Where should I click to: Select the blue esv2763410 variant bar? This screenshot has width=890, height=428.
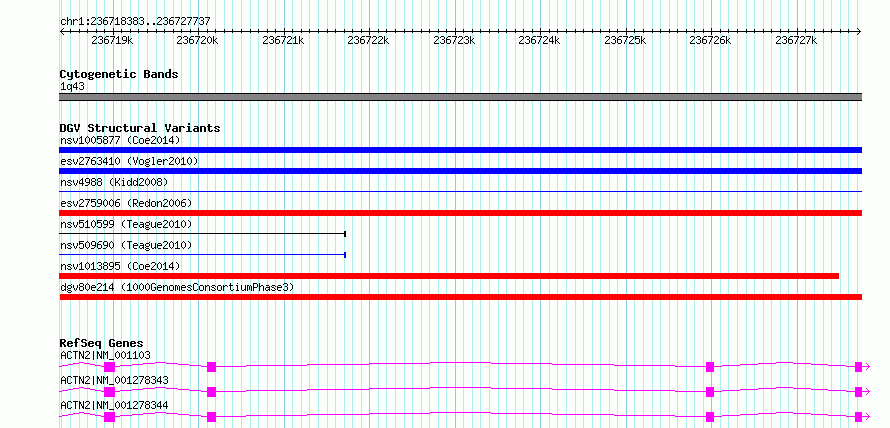point(460,171)
